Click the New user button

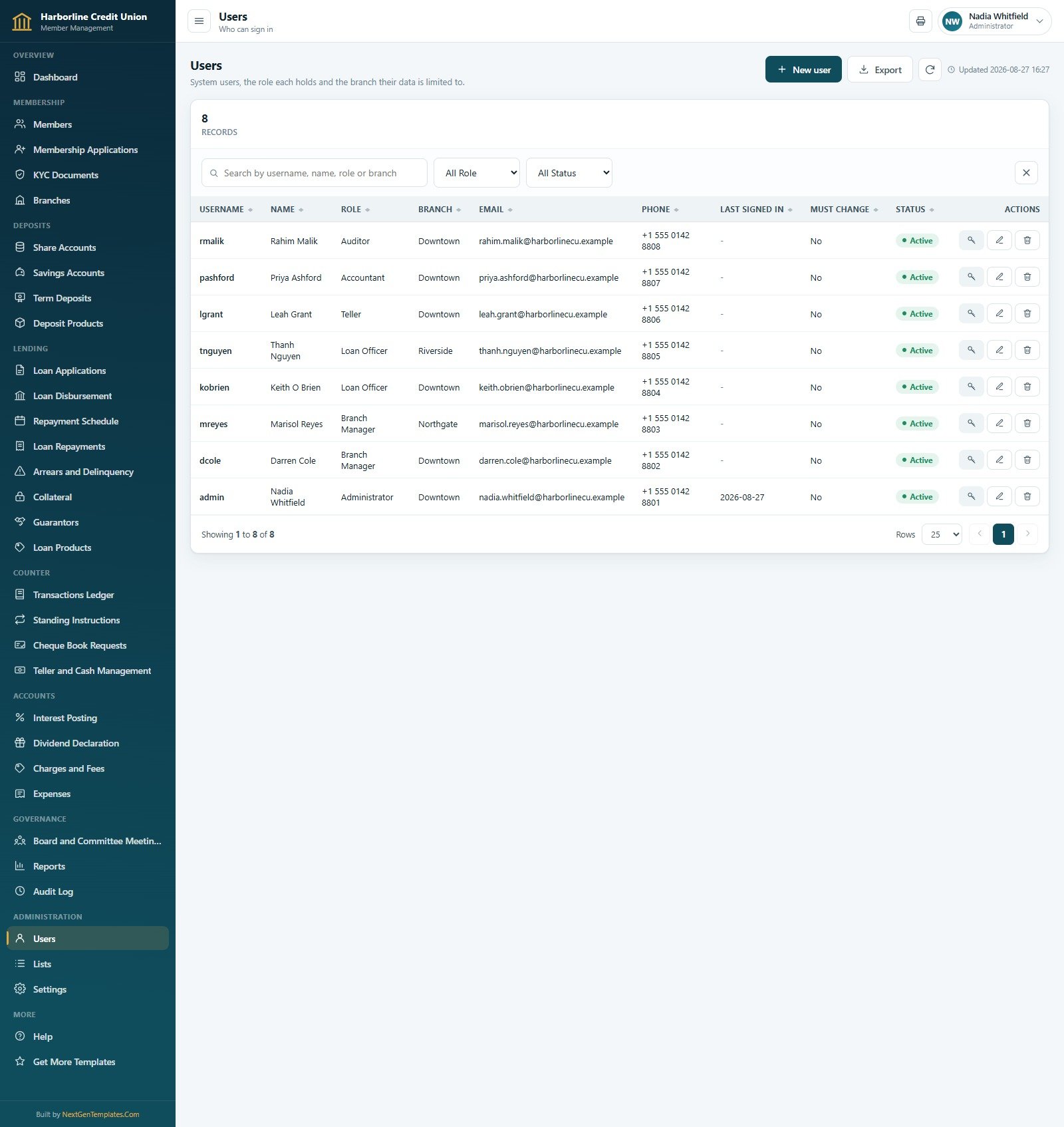tap(803, 70)
